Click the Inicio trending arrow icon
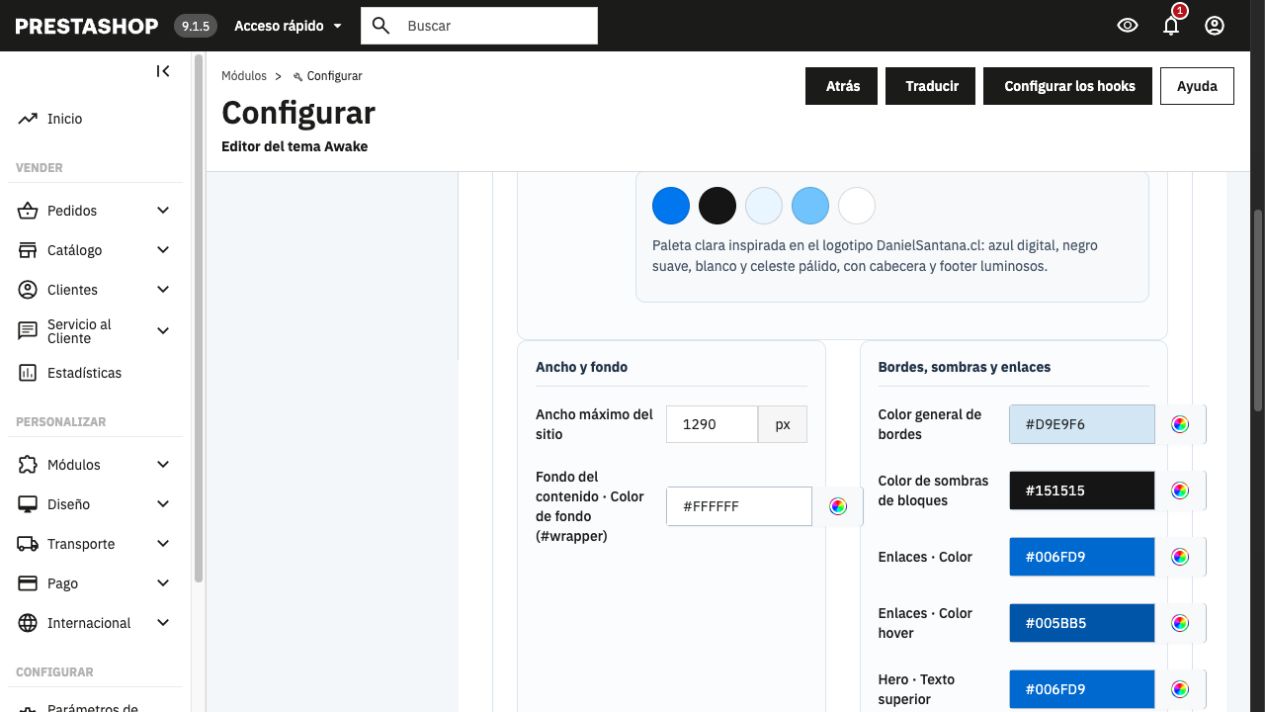This screenshot has height=712, width=1265. [x=28, y=119]
